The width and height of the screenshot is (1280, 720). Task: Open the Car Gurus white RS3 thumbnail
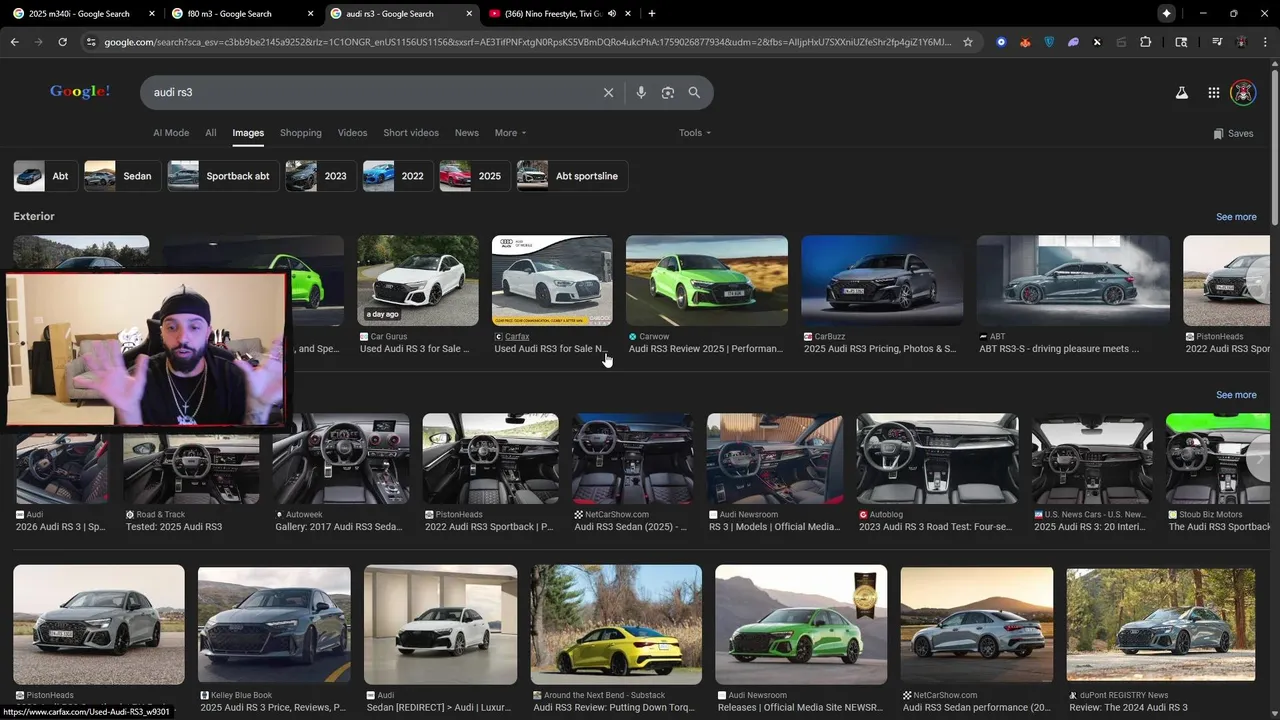point(417,280)
